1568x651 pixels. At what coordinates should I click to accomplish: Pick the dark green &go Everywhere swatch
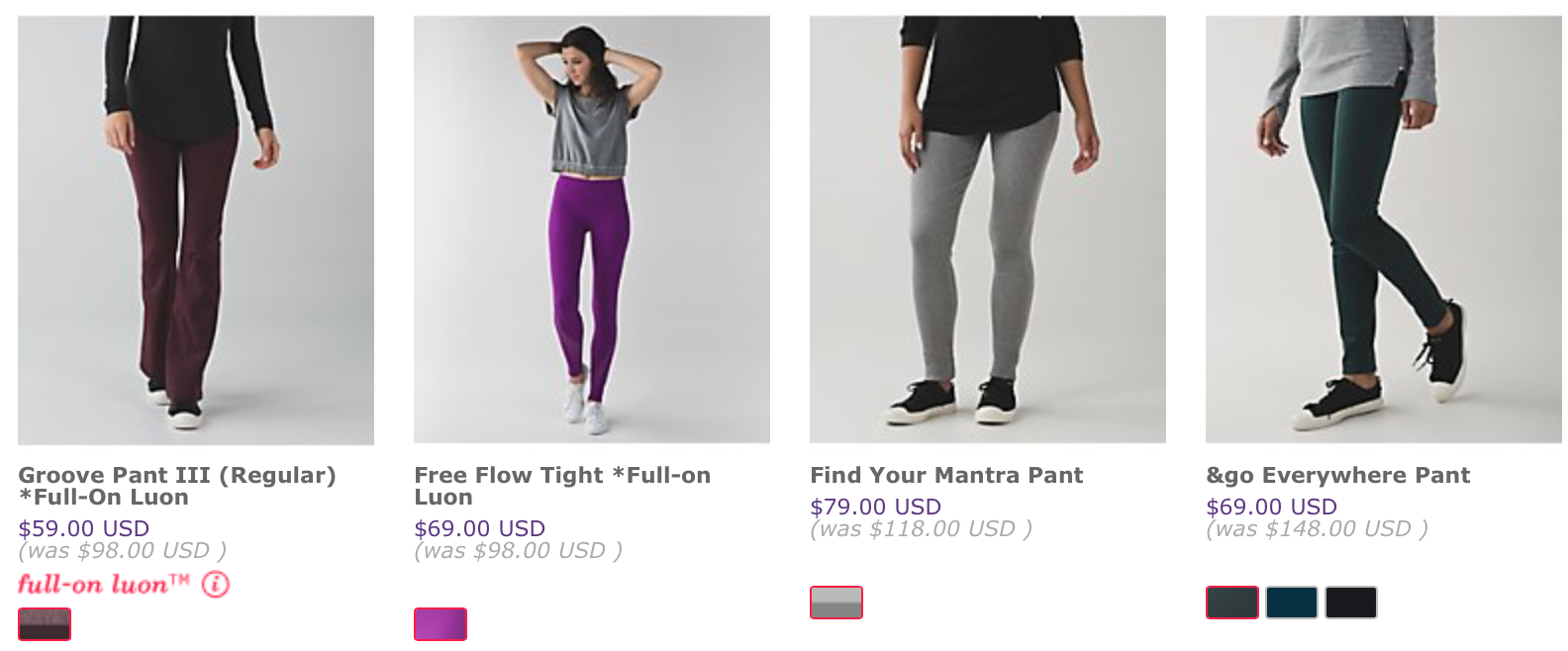click(1232, 603)
